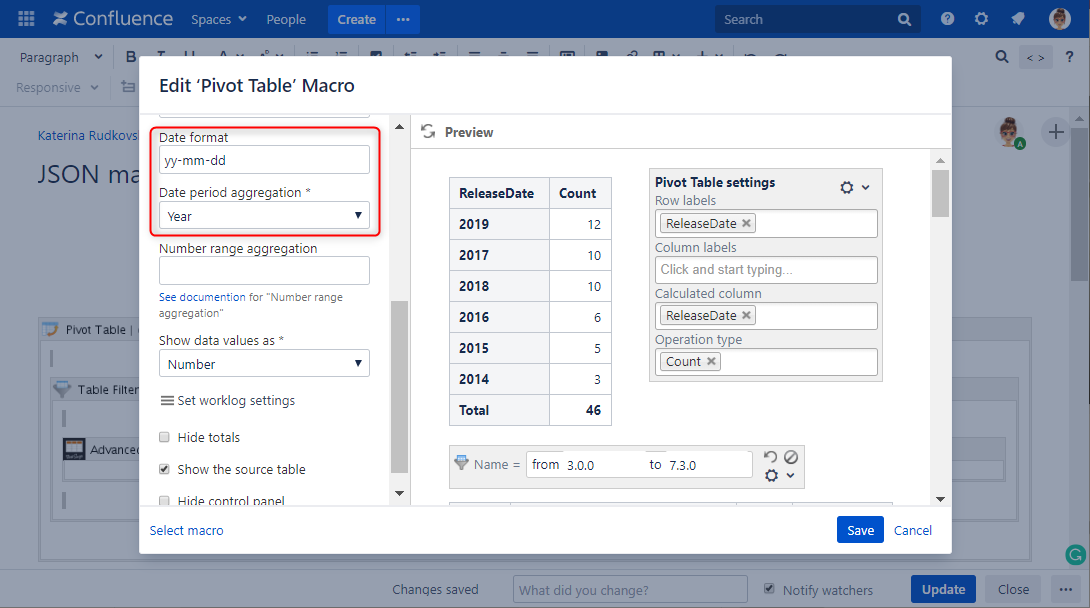
Task: Open the settings gear in top bar
Action: pyautogui.click(x=981, y=19)
